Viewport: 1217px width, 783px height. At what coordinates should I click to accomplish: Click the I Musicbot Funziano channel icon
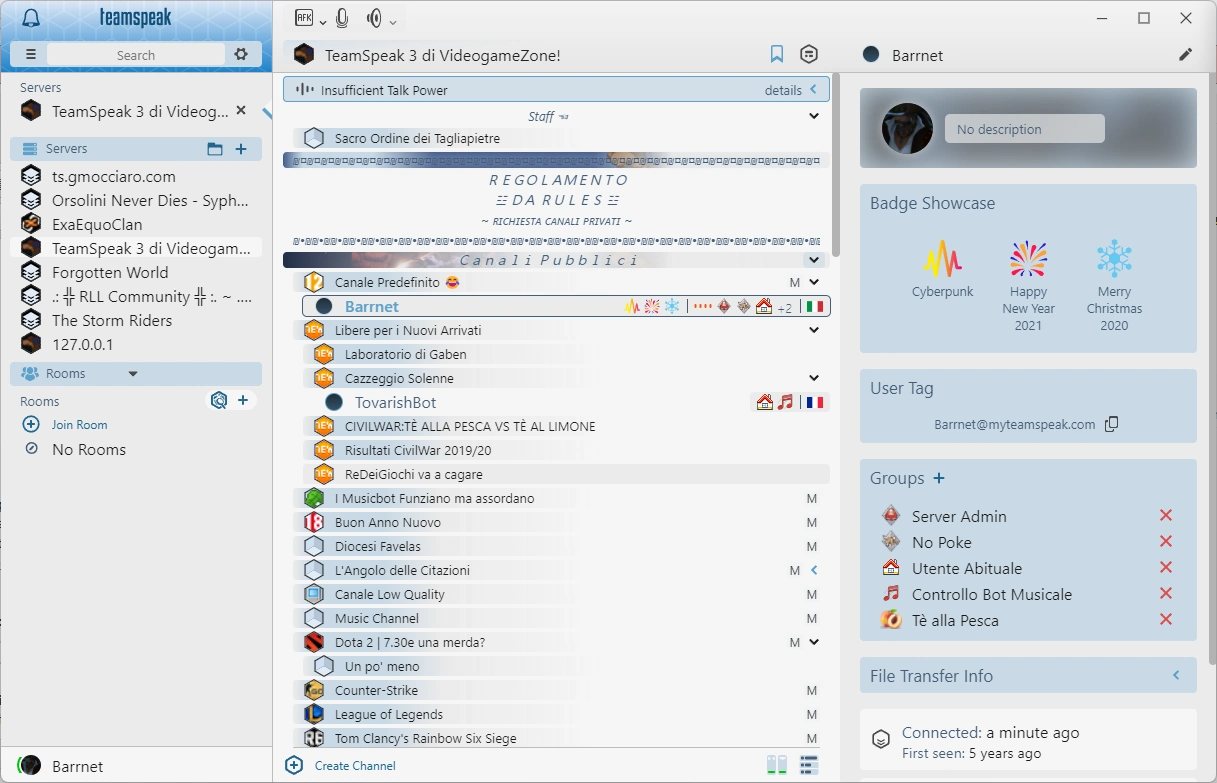pos(313,498)
